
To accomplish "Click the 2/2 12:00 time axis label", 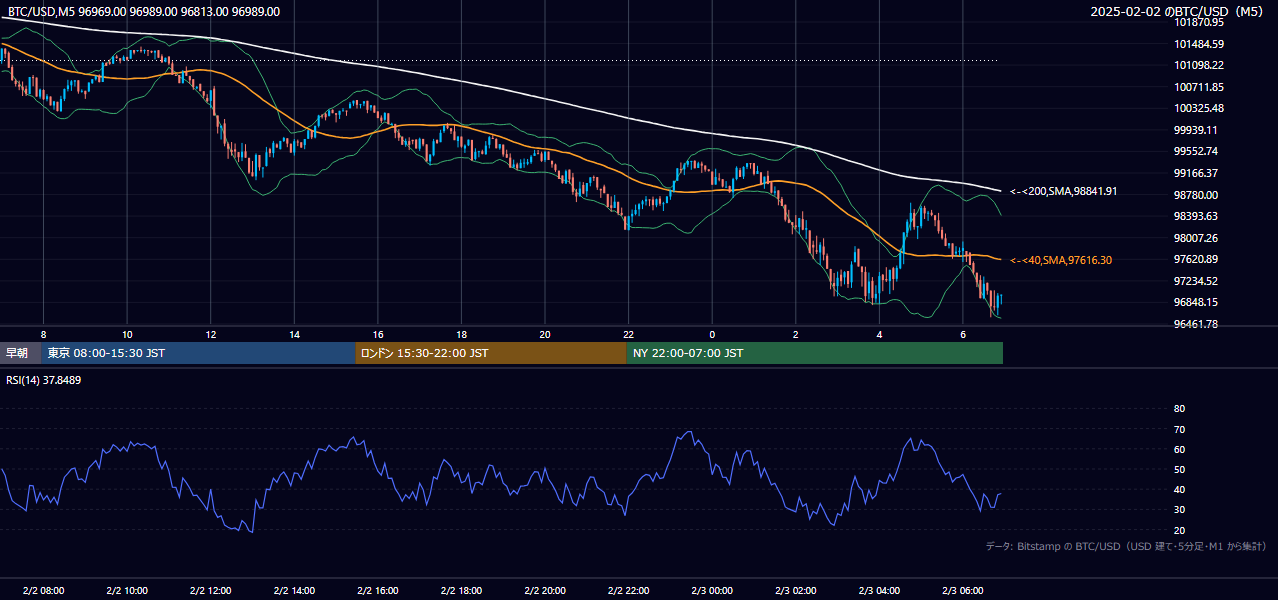I will 210,590.
